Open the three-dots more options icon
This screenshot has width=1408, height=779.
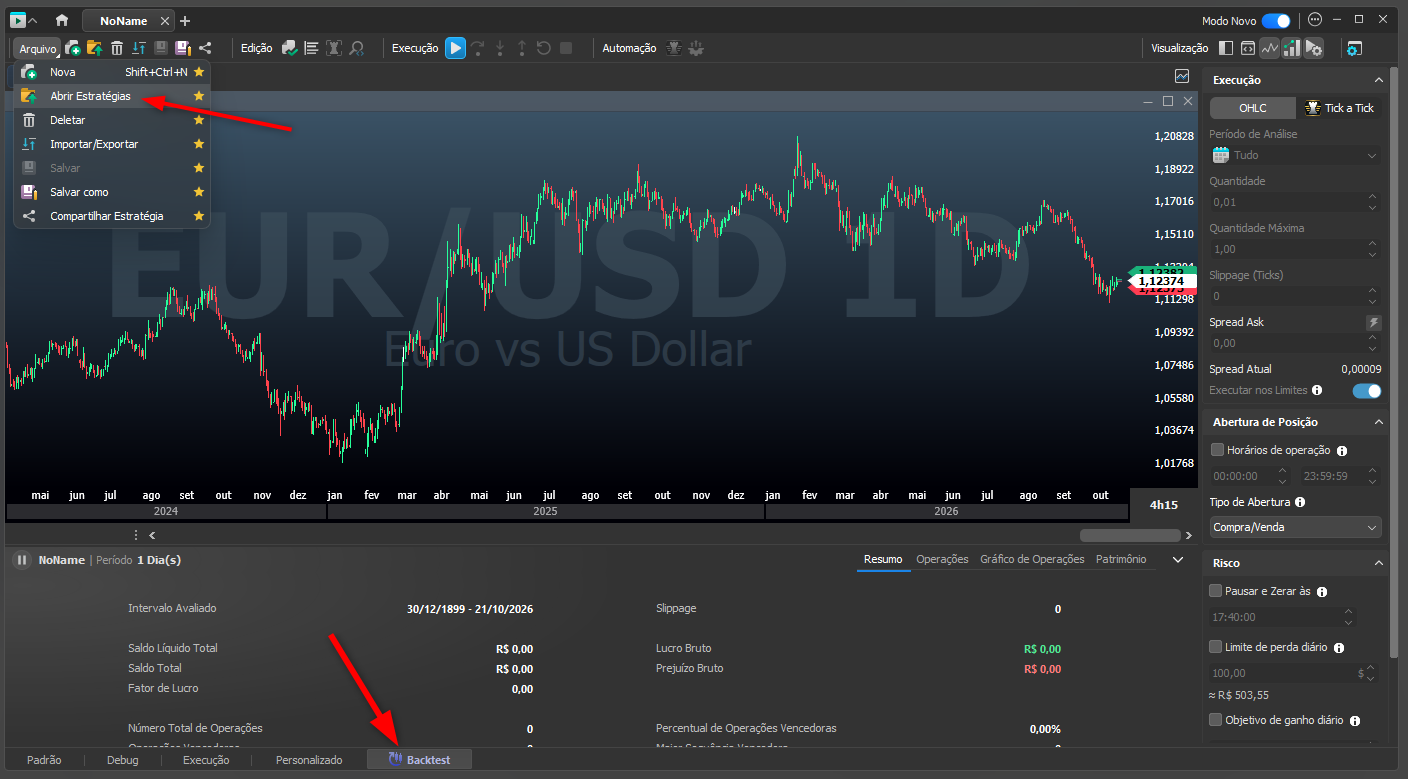point(1315,20)
